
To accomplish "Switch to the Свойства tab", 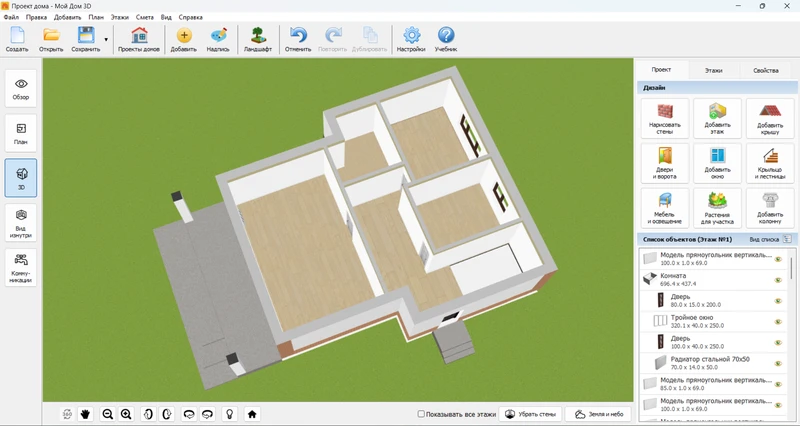I will (x=765, y=71).
